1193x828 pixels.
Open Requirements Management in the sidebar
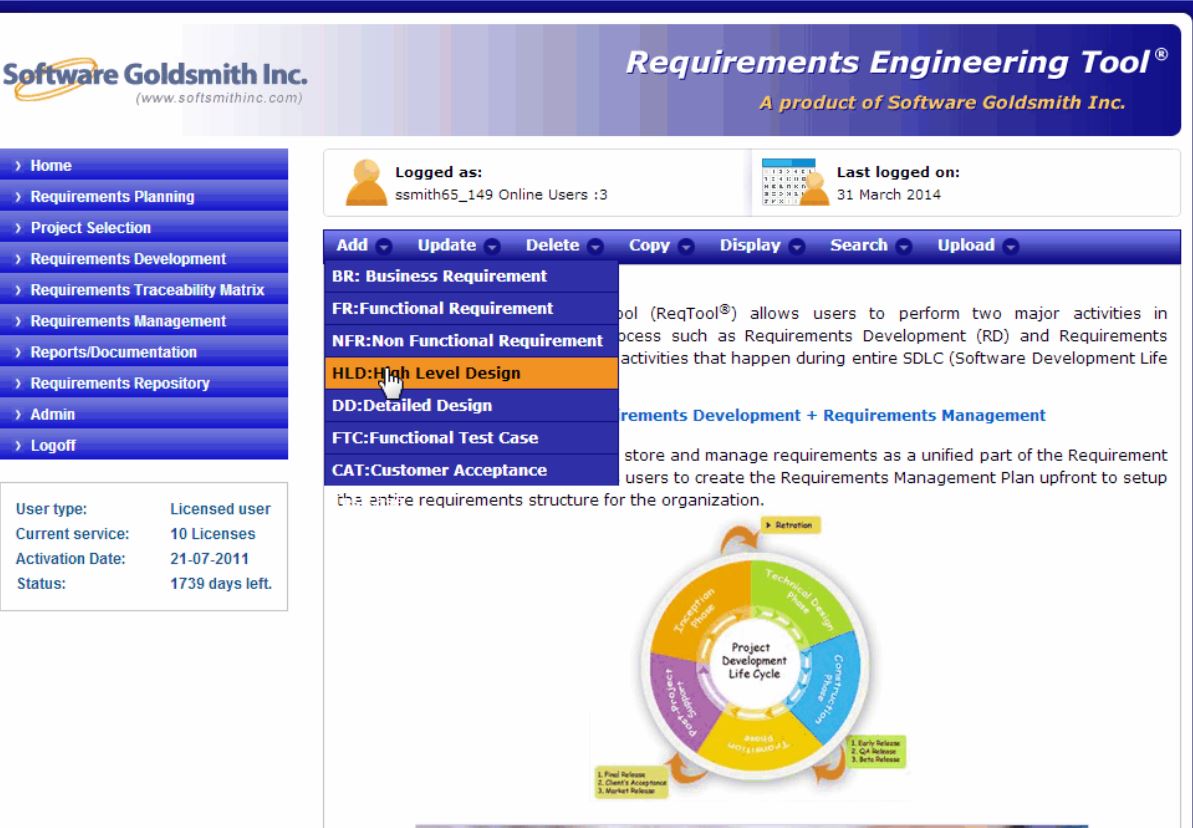point(144,321)
